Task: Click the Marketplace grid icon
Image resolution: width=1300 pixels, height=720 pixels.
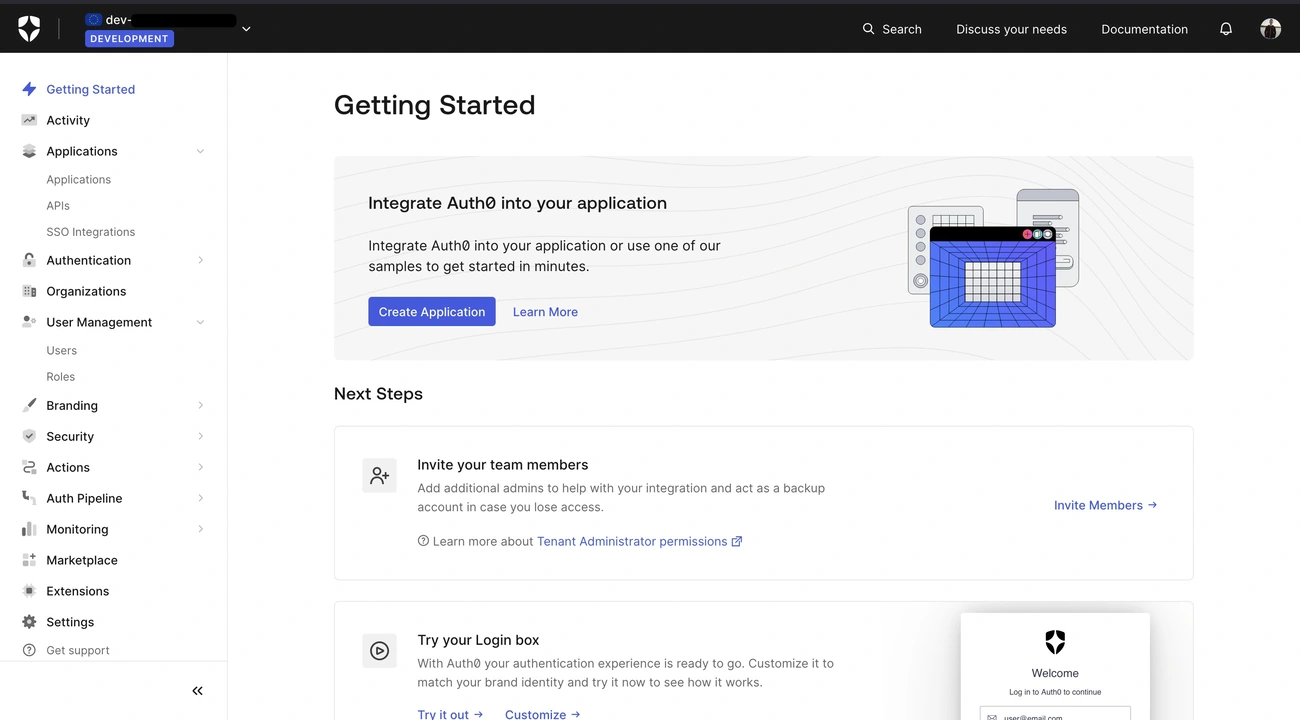Action: pos(29,560)
